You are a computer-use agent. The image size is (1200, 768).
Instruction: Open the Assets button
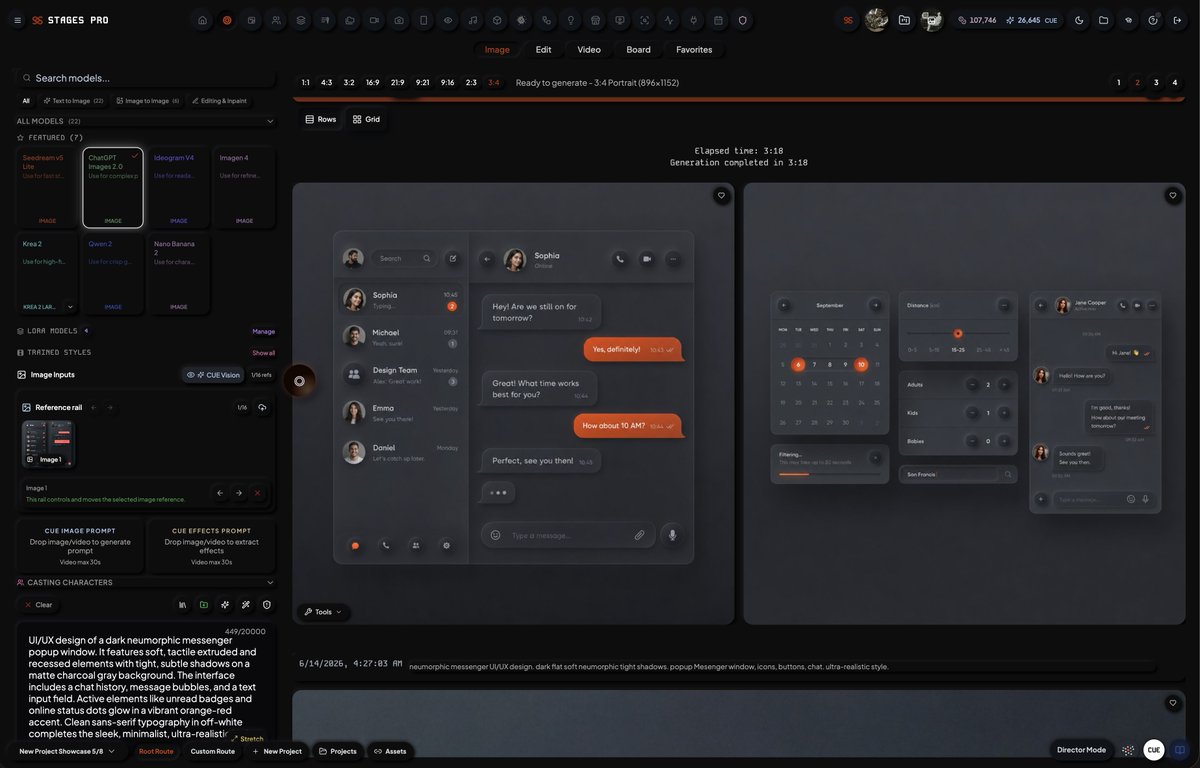[x=390, y=751]
